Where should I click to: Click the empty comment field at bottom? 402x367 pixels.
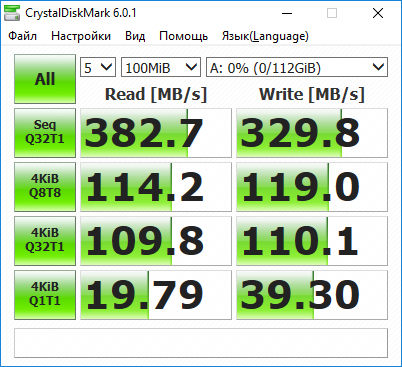pyautogui.click(x=201, y=343)
